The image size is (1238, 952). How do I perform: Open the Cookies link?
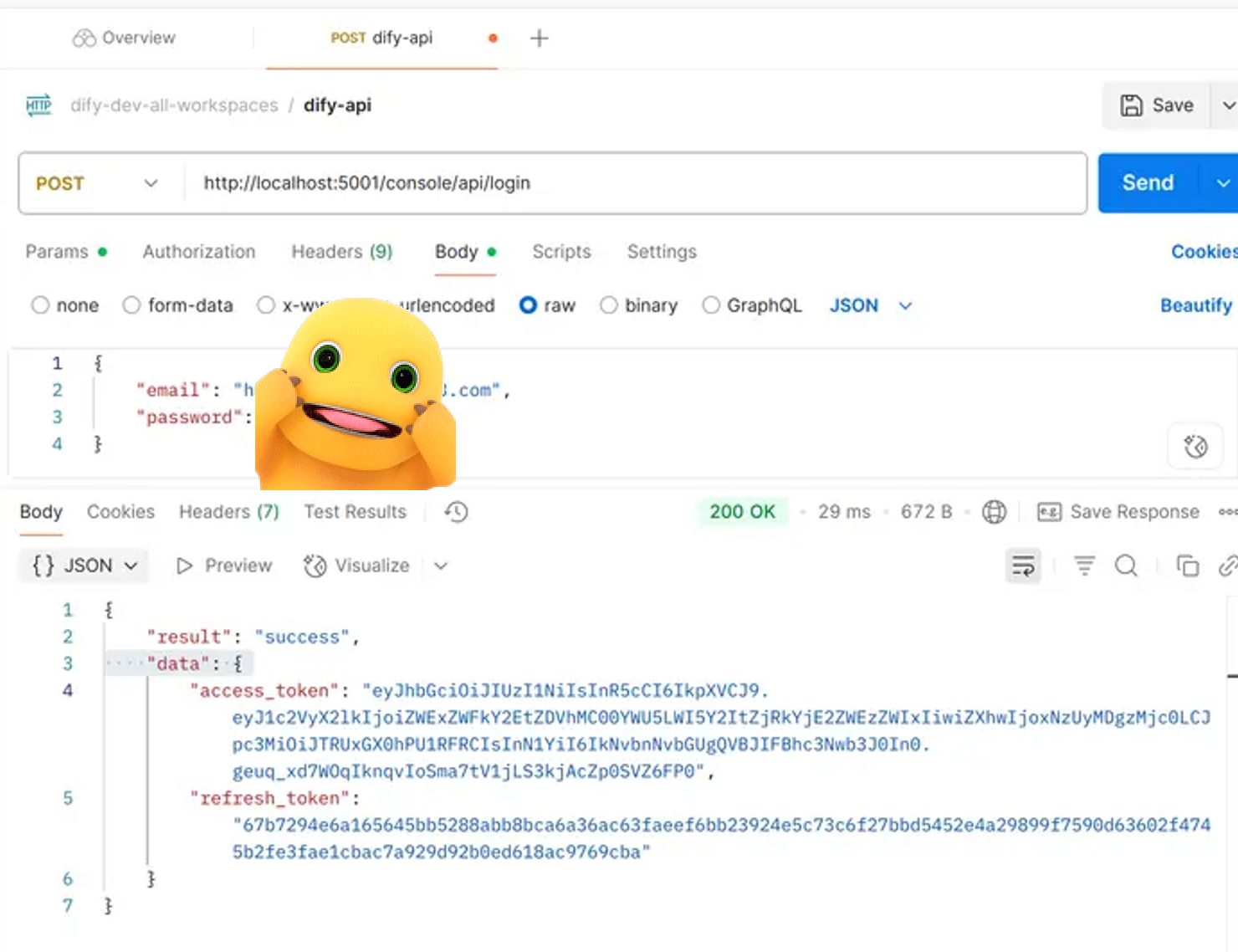1204,252
